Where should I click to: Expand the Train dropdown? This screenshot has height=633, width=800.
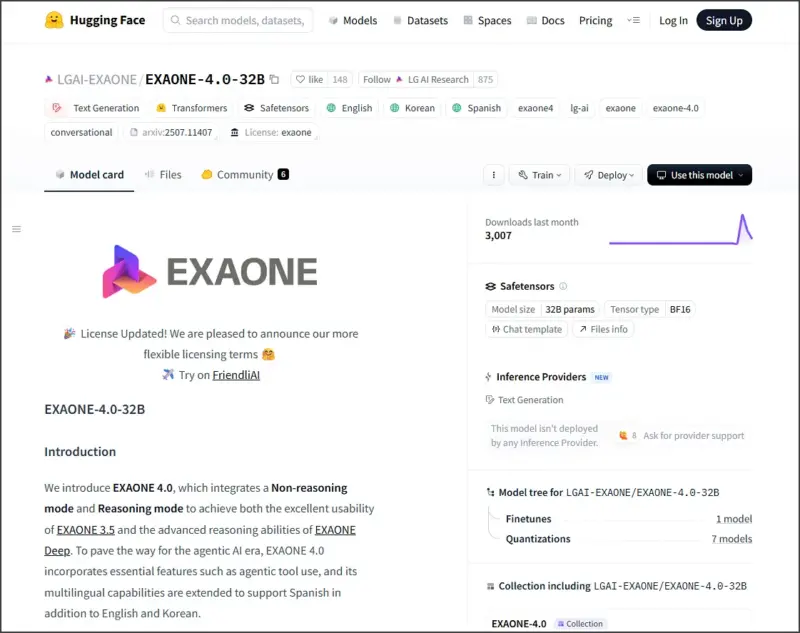[539, 175]
